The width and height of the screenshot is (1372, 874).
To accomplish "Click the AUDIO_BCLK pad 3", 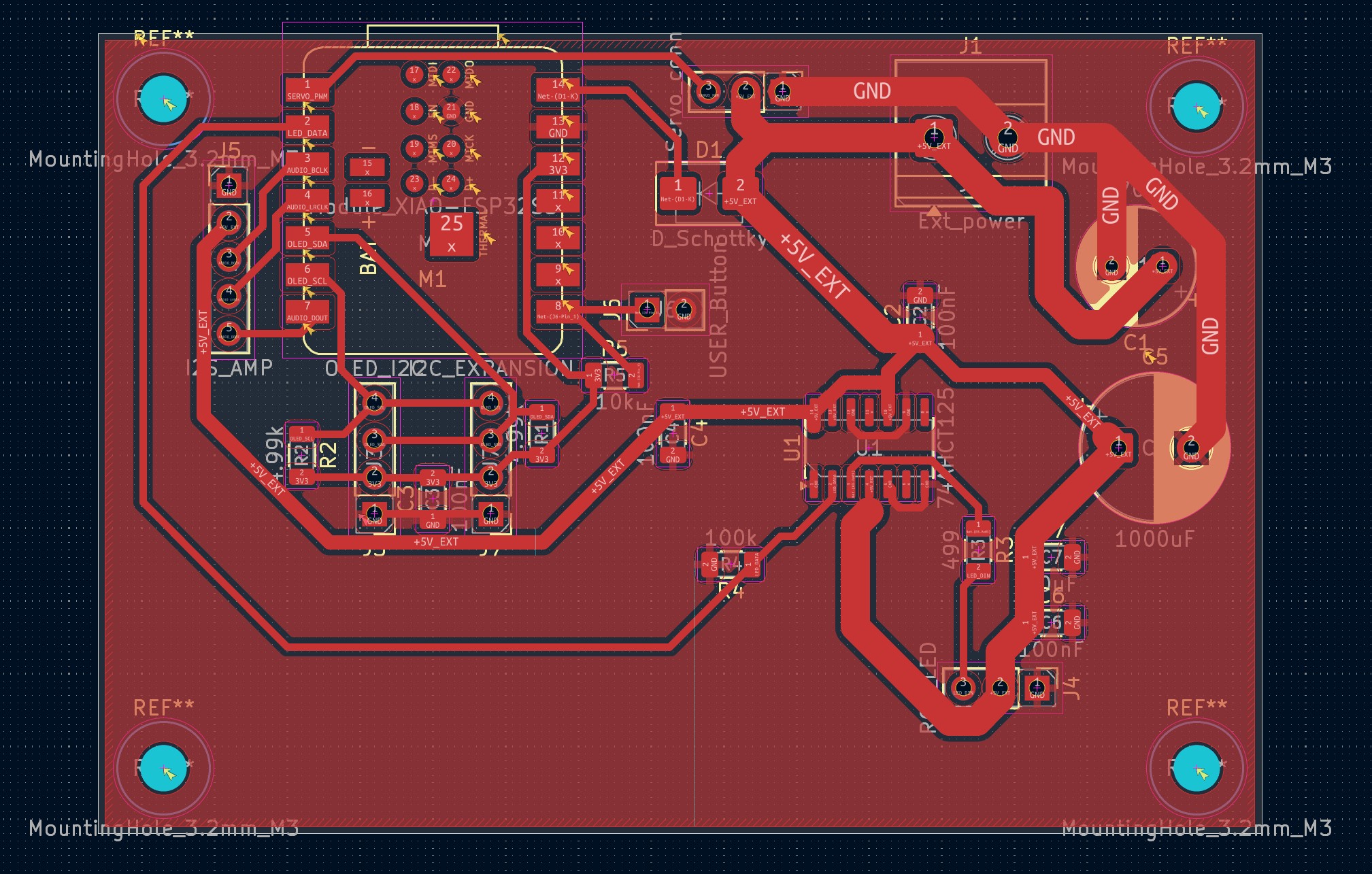I will tap(307, 164).
